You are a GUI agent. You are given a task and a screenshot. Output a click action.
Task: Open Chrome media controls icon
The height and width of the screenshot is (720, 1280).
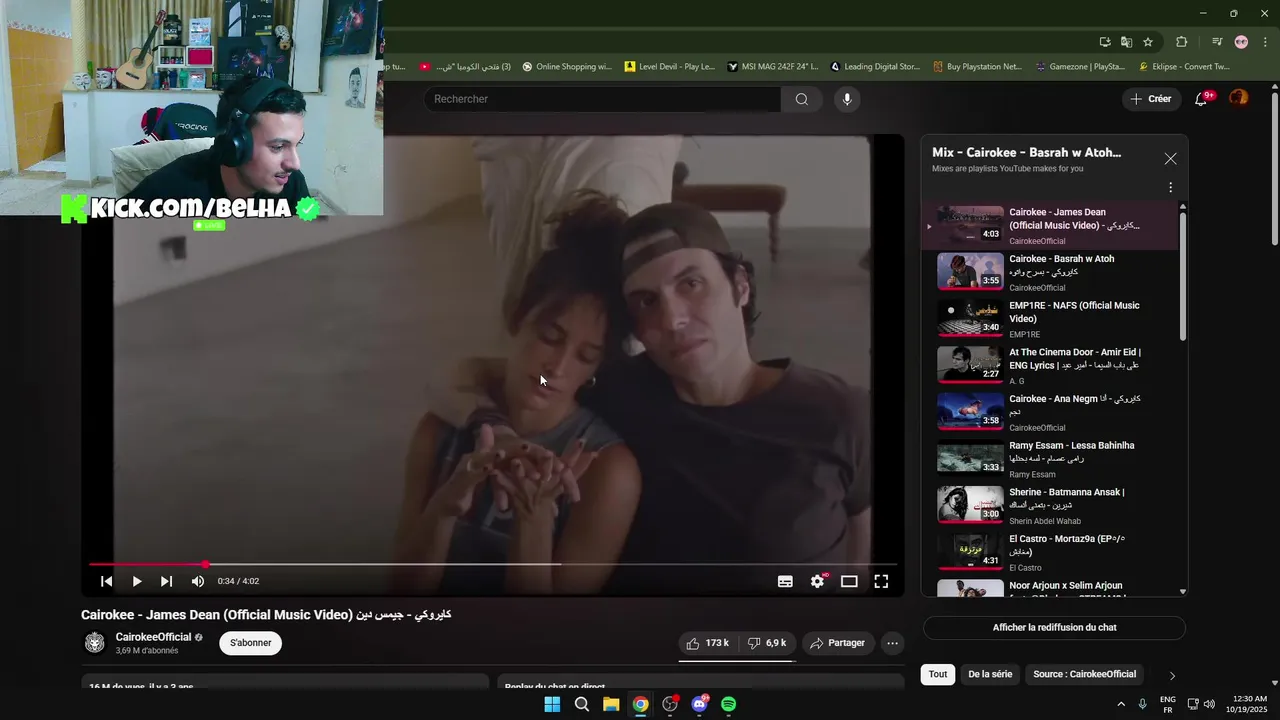pos(1217,42)
